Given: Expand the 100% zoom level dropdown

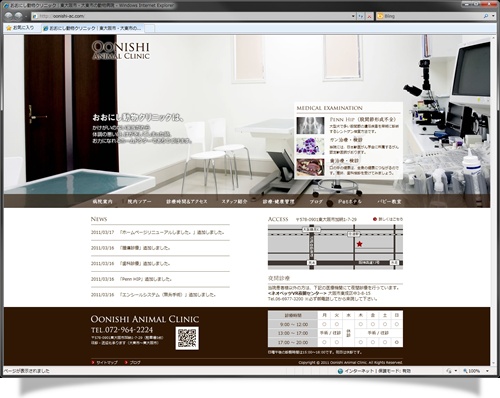Looking at the screenshot, I should [487, 371].
